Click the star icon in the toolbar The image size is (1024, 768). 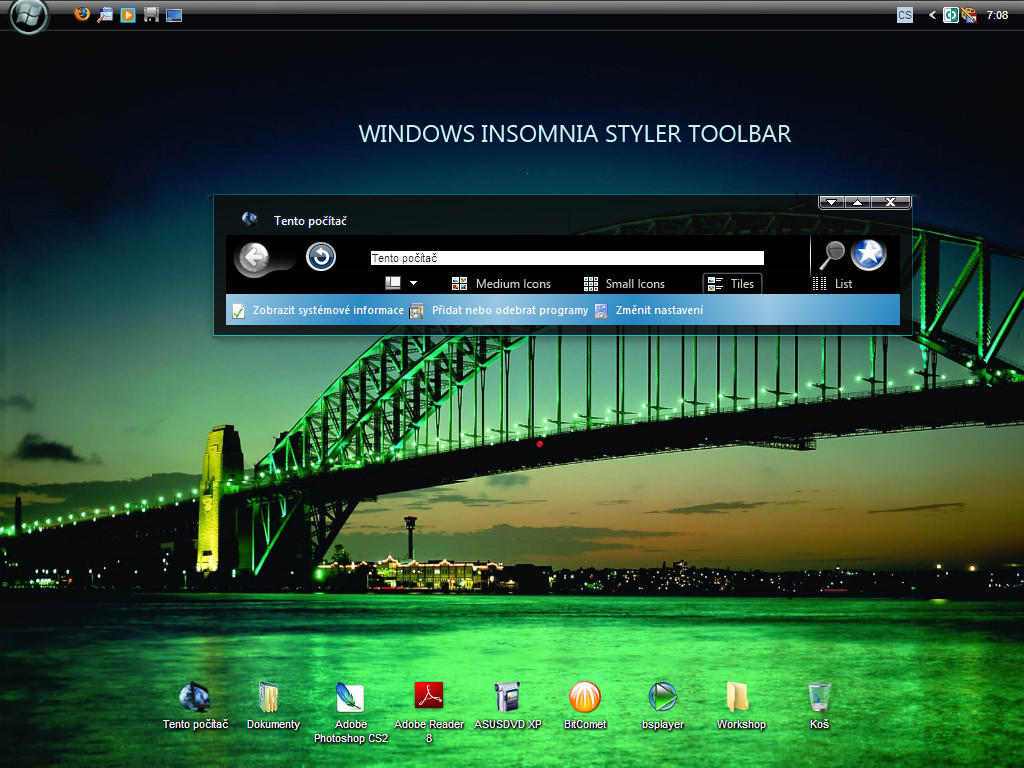869,254
